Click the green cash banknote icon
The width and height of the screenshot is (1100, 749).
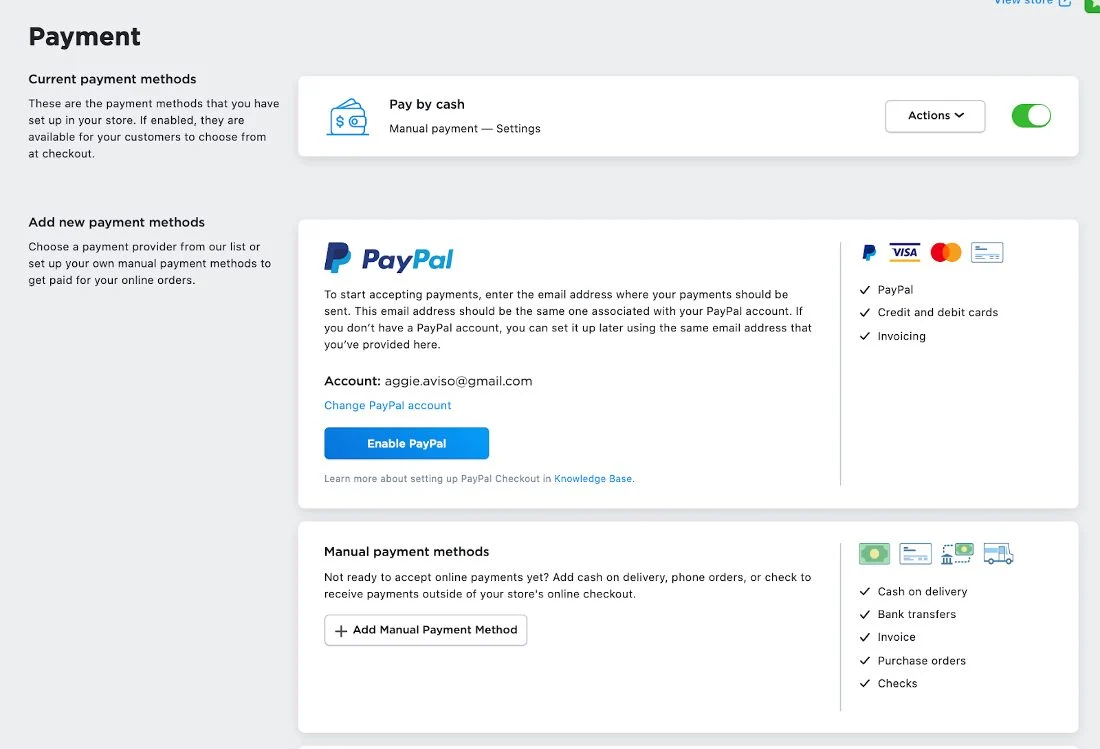pyautogui.click(x=874, y=553)
